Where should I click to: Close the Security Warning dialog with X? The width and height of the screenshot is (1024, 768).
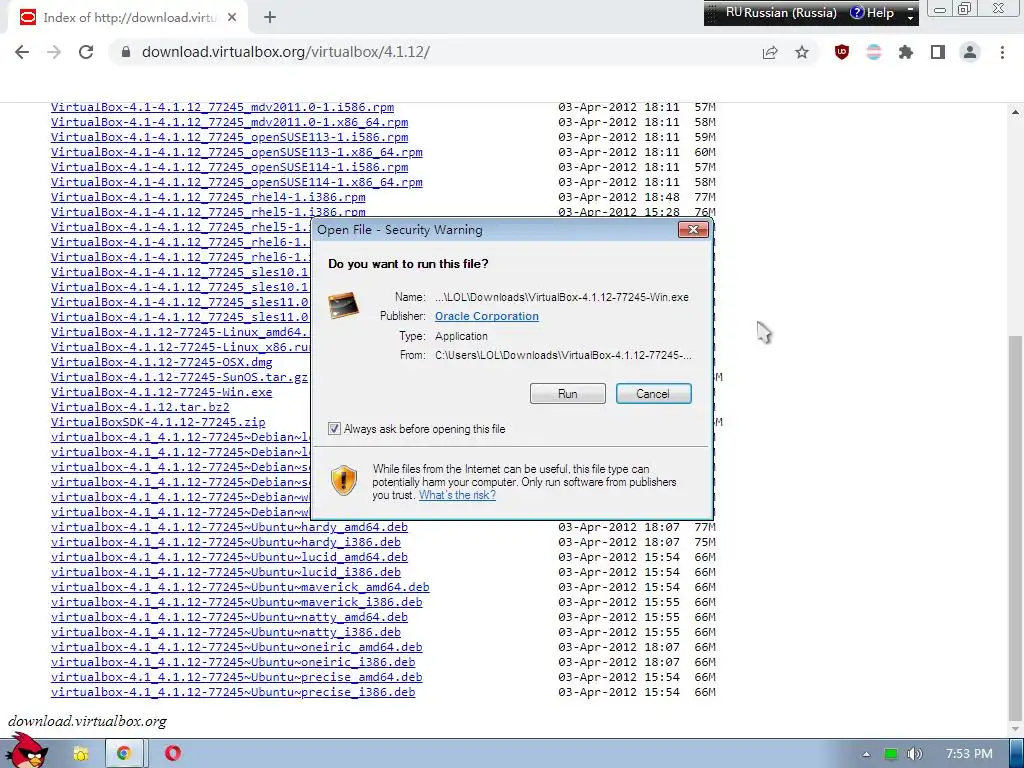click(x=693, y=229)
